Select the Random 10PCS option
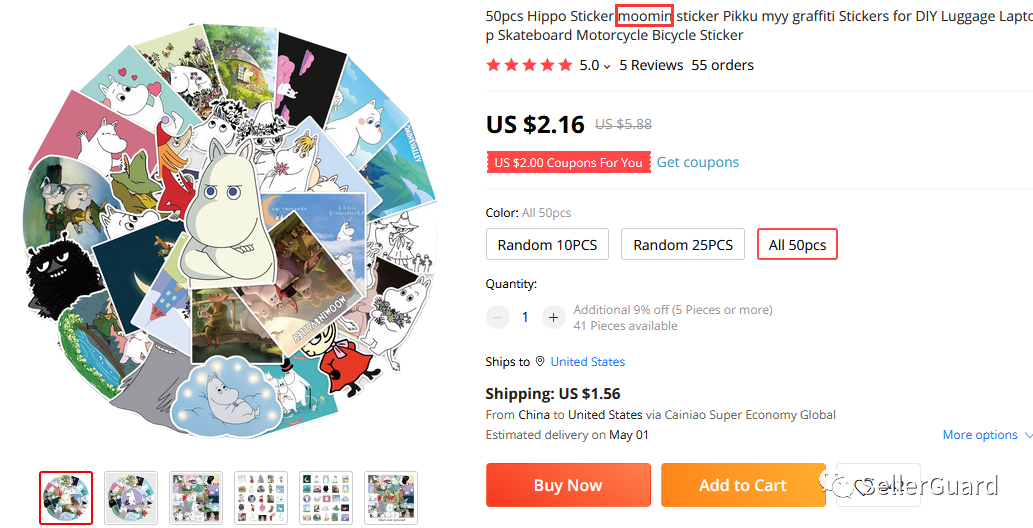 pyautogui.click(x=547, y=244)
